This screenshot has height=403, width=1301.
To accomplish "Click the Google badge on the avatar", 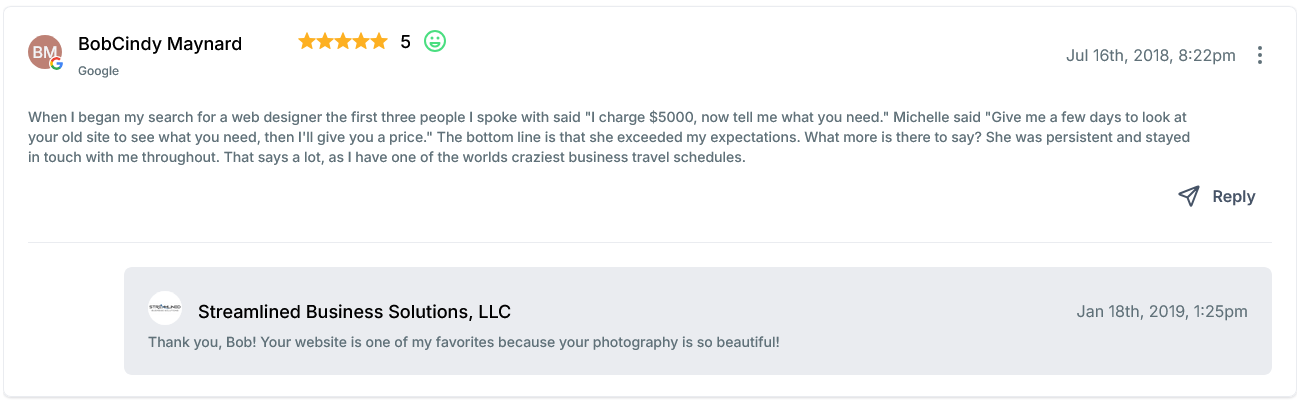I will click(x=57, y=64).
